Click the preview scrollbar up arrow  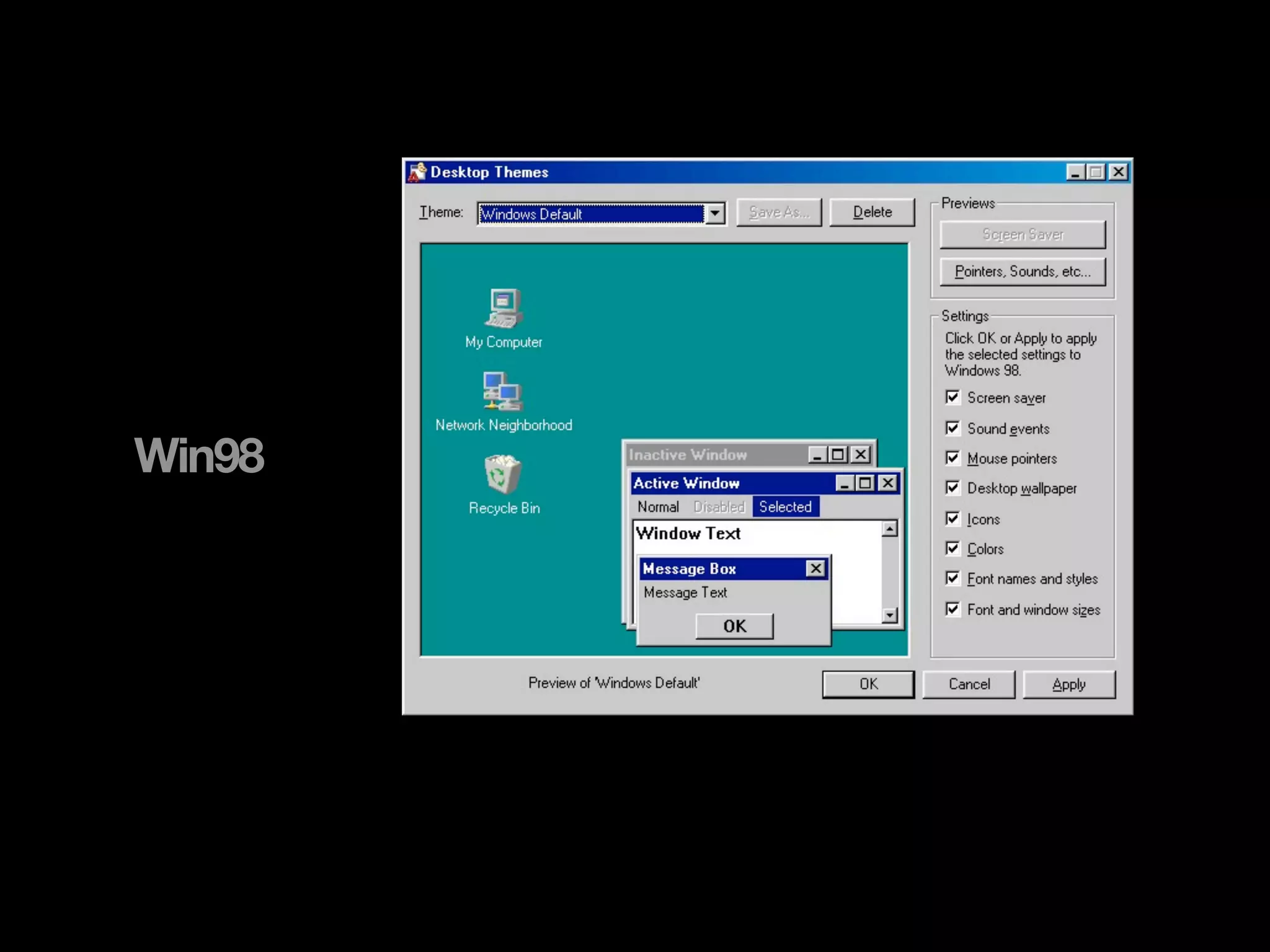pyautogui.click(x=890, y=529)
